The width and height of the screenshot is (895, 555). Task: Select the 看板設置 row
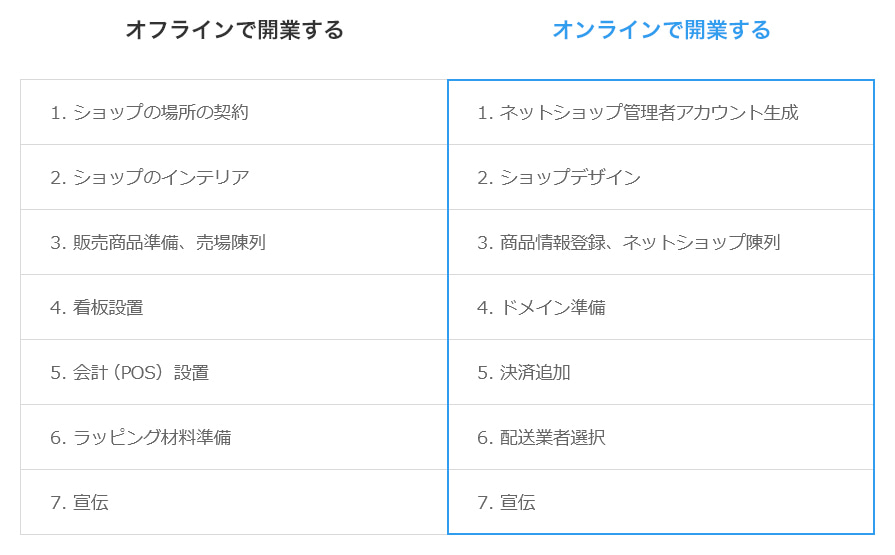click(234, 307)
